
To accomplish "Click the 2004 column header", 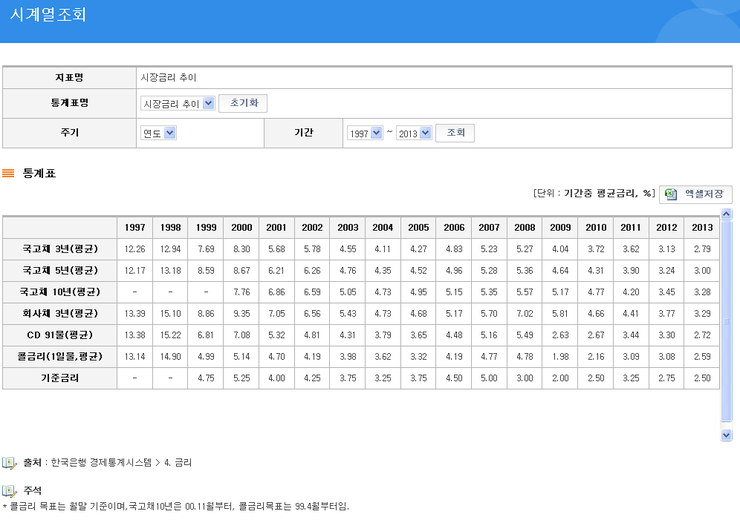I will [x=383, y=227].
